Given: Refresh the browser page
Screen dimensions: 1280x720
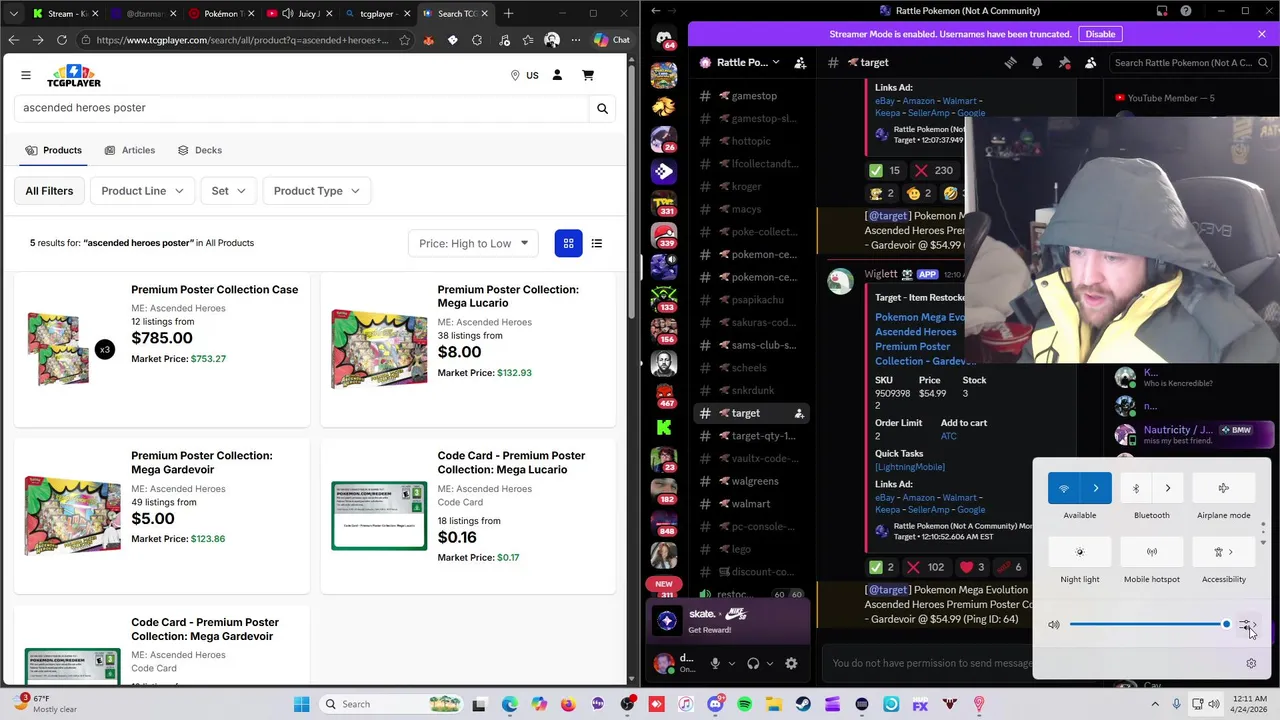Looking at the screenshot, I should (61, 40).
